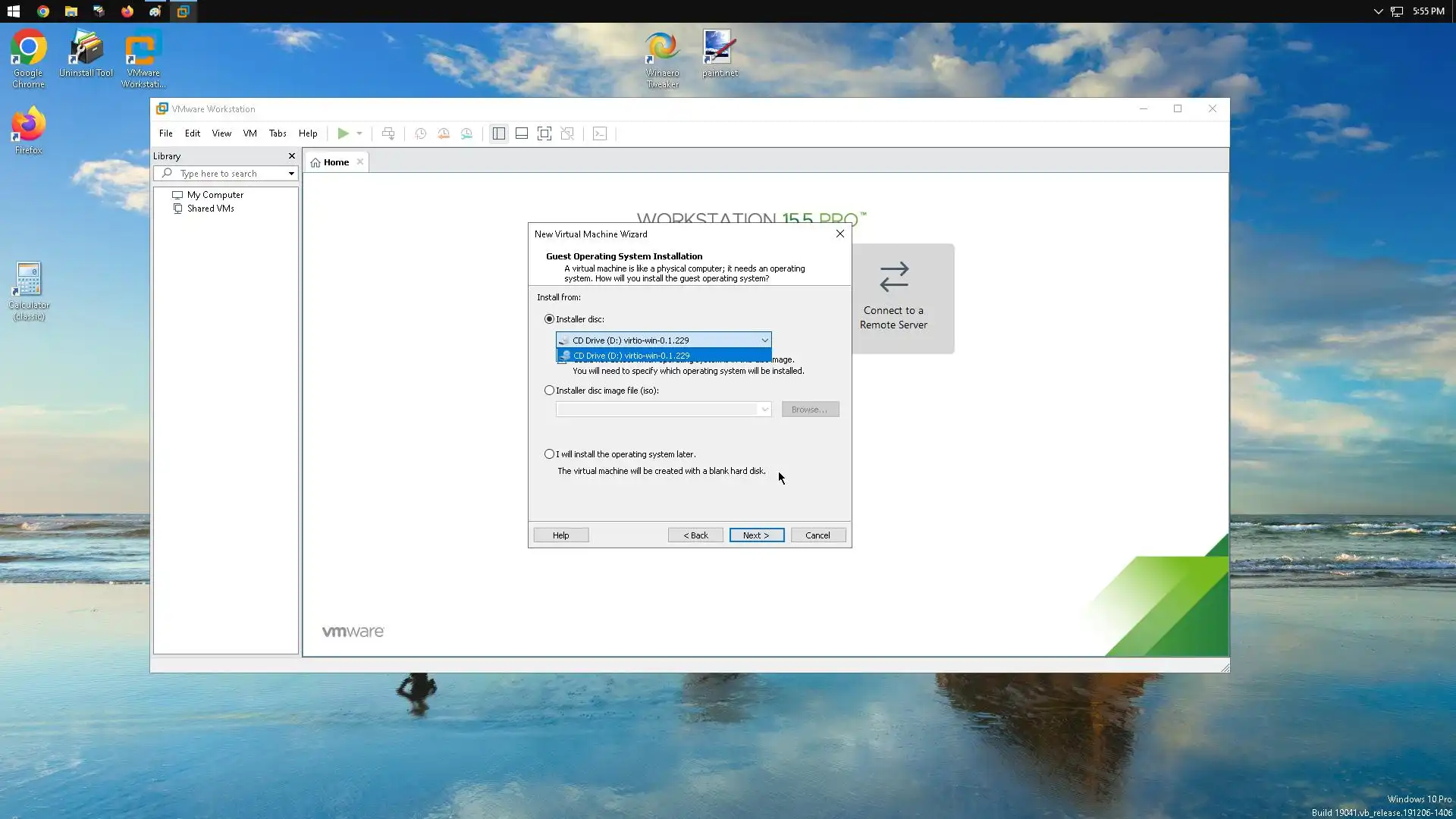Click the green Power On play icon
The height and width of the screenshot is (819, 1456).
click(343, 133)
